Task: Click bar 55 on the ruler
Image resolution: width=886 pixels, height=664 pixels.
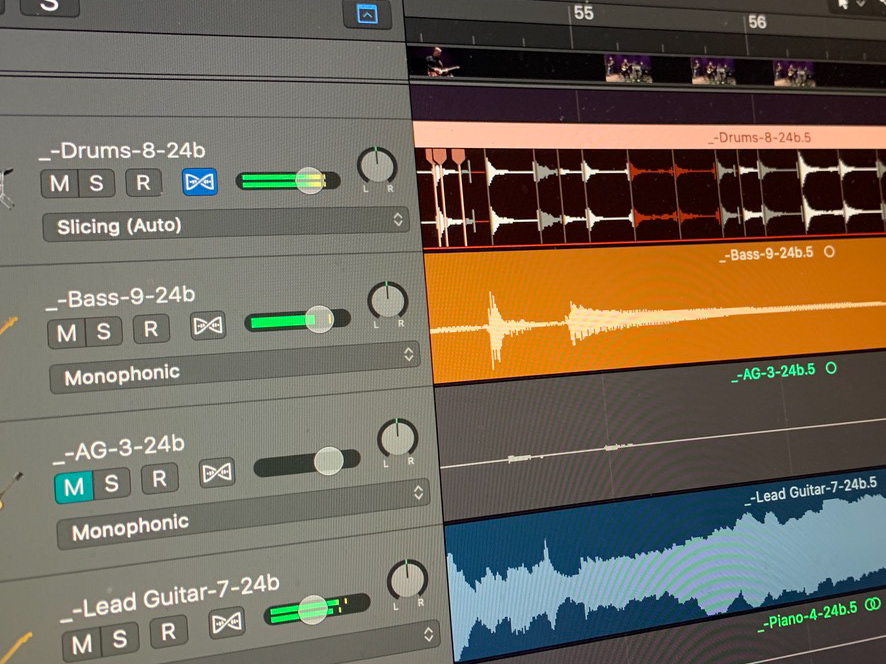Action: (583, 12)
